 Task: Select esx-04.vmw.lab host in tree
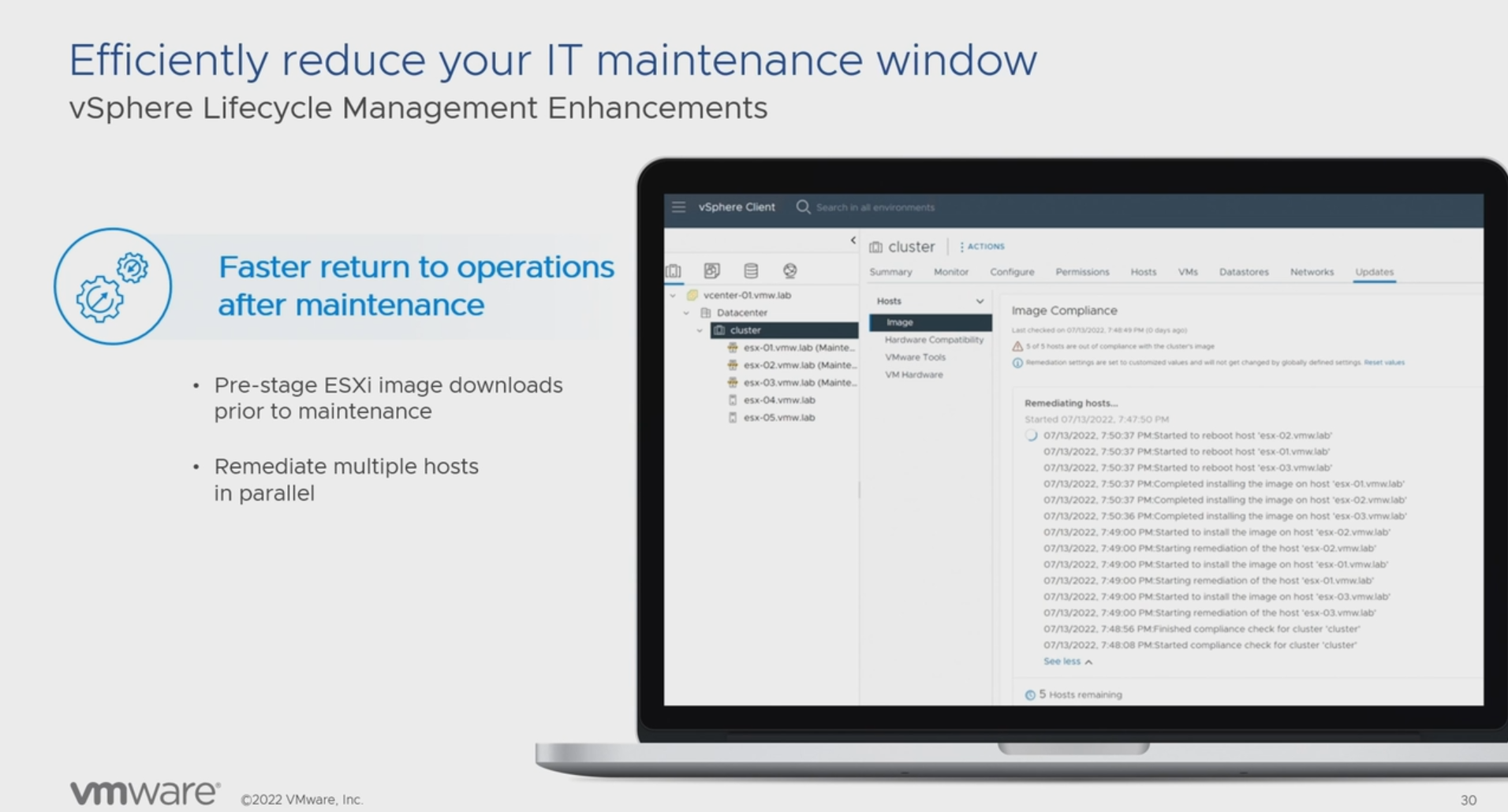pos(778,400)
